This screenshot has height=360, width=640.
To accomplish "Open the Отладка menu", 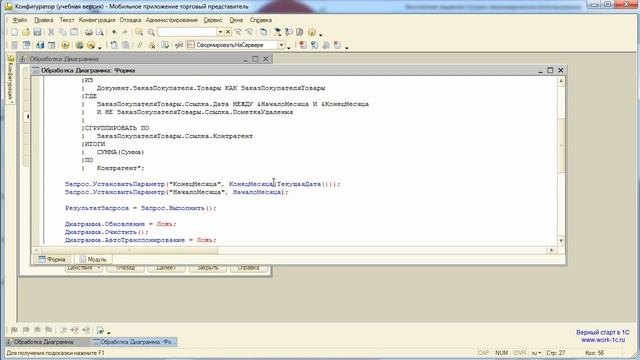I will [130, 20].
